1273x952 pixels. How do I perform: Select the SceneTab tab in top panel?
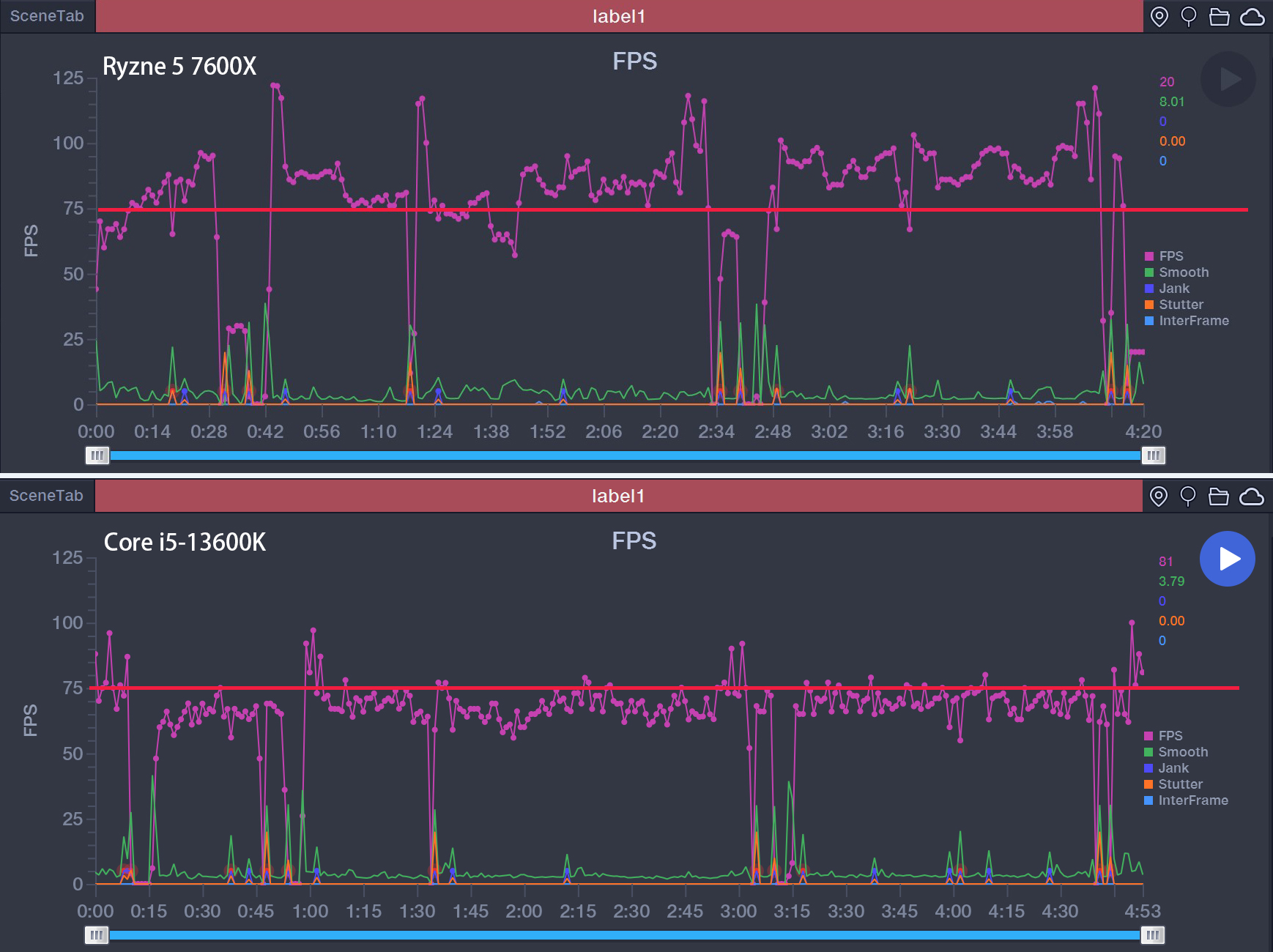[x=48, y=16]
